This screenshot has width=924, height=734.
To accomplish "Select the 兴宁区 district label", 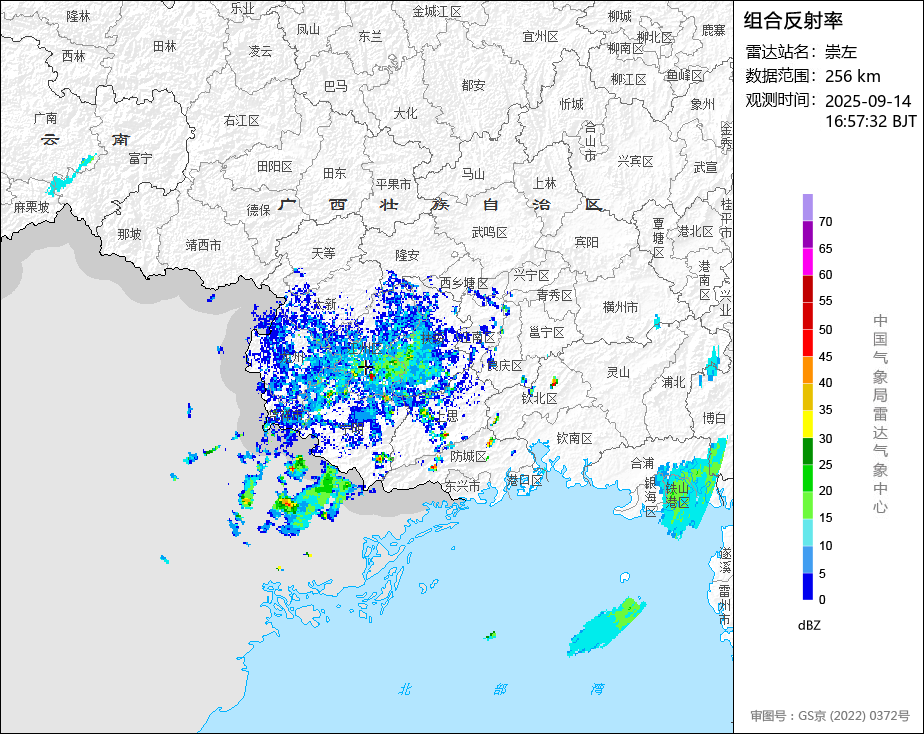I will [x=532, y=275].
